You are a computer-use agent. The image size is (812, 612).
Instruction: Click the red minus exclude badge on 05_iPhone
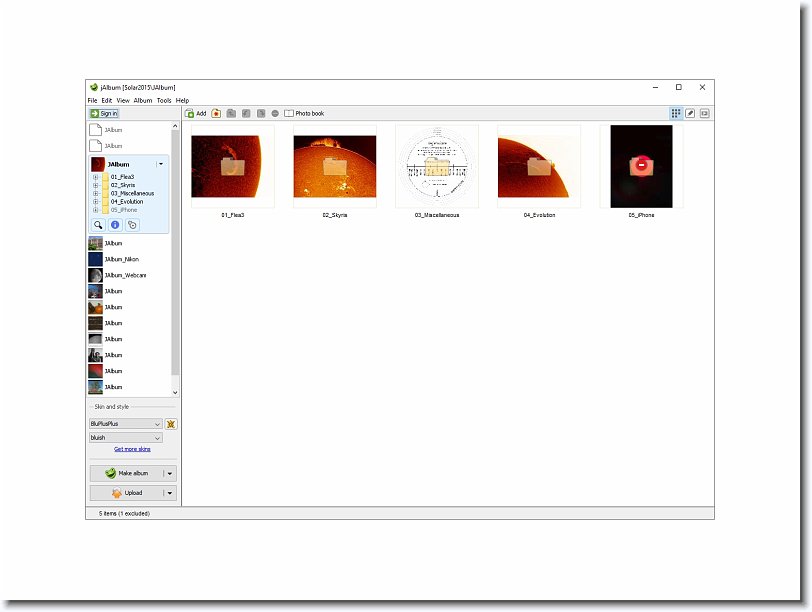(x=641, y=165)
